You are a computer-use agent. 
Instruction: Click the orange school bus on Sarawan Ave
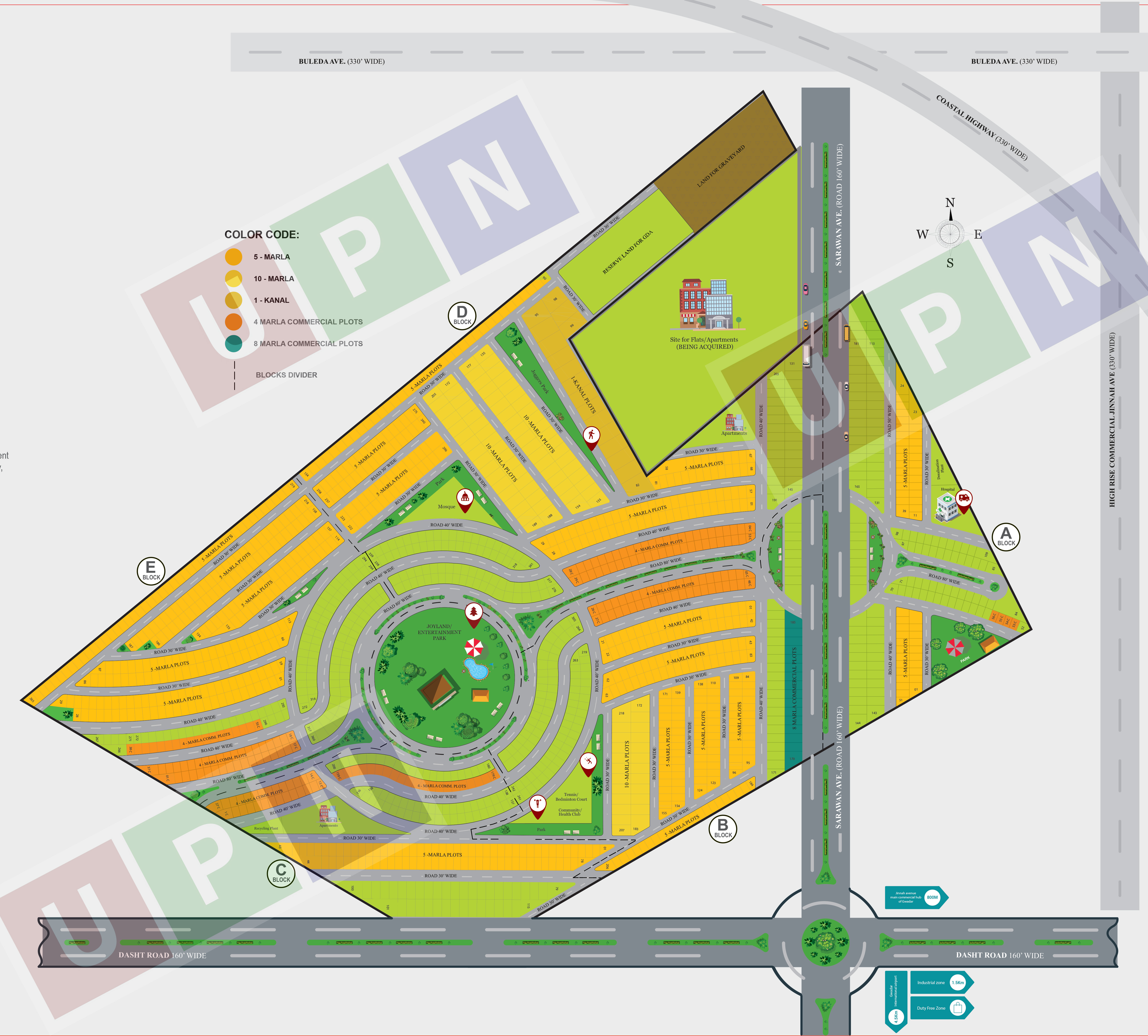pyautogui.click(x=846, y=333)
